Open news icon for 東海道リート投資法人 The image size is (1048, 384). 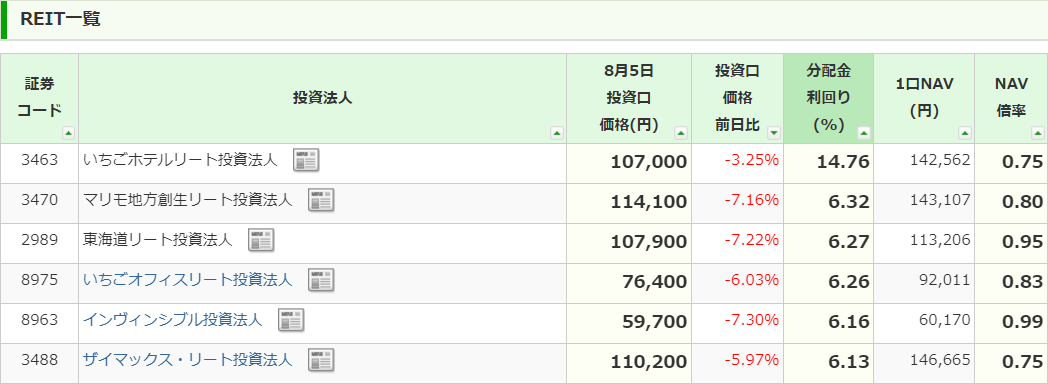click(x=261, y=240)
